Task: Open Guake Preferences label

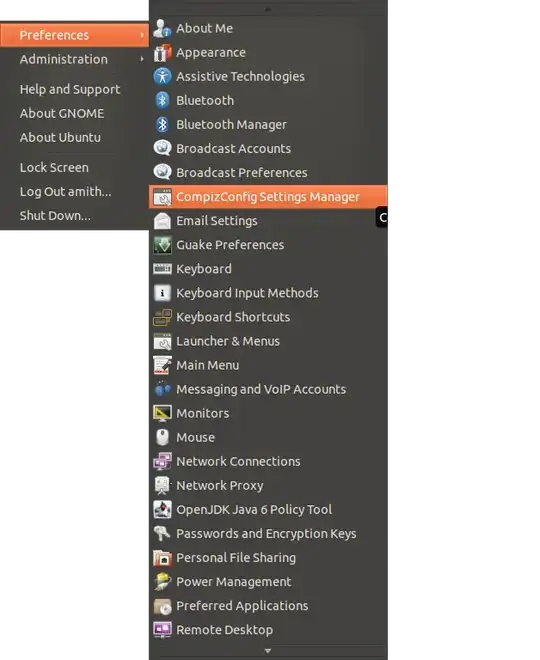Action: pyautogui.click(x=230, y=245)
